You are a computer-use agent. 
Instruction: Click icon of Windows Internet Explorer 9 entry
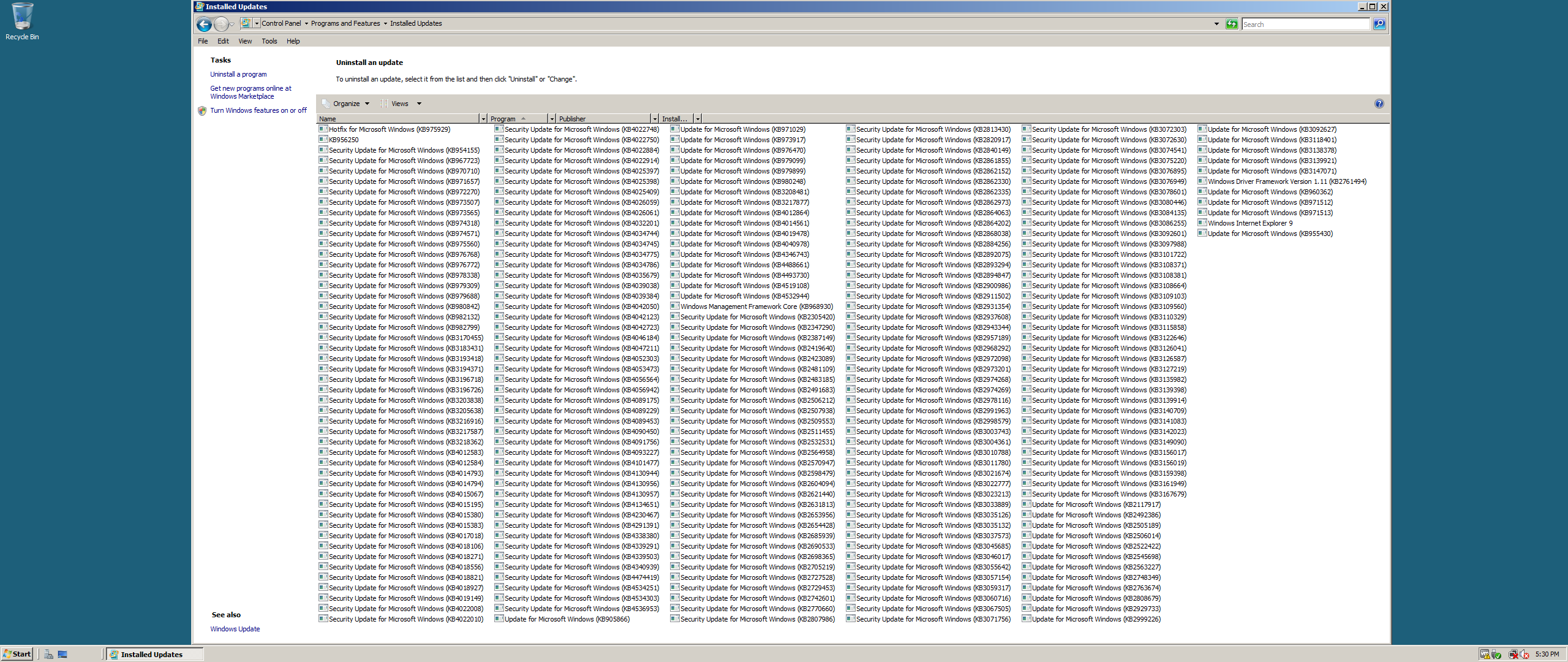[x=1202, y=223]
